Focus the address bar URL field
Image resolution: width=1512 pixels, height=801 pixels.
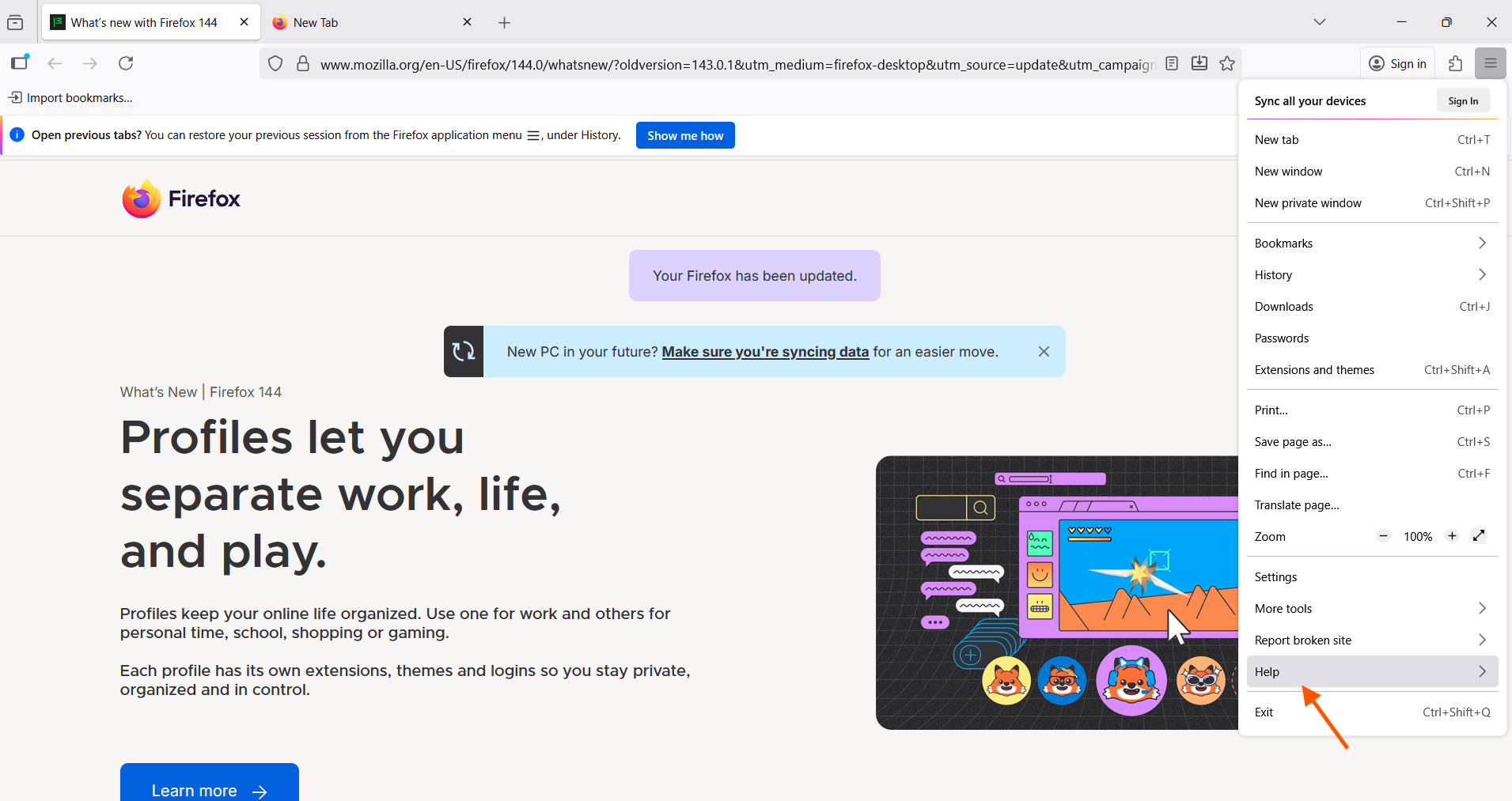click(737, 64)
